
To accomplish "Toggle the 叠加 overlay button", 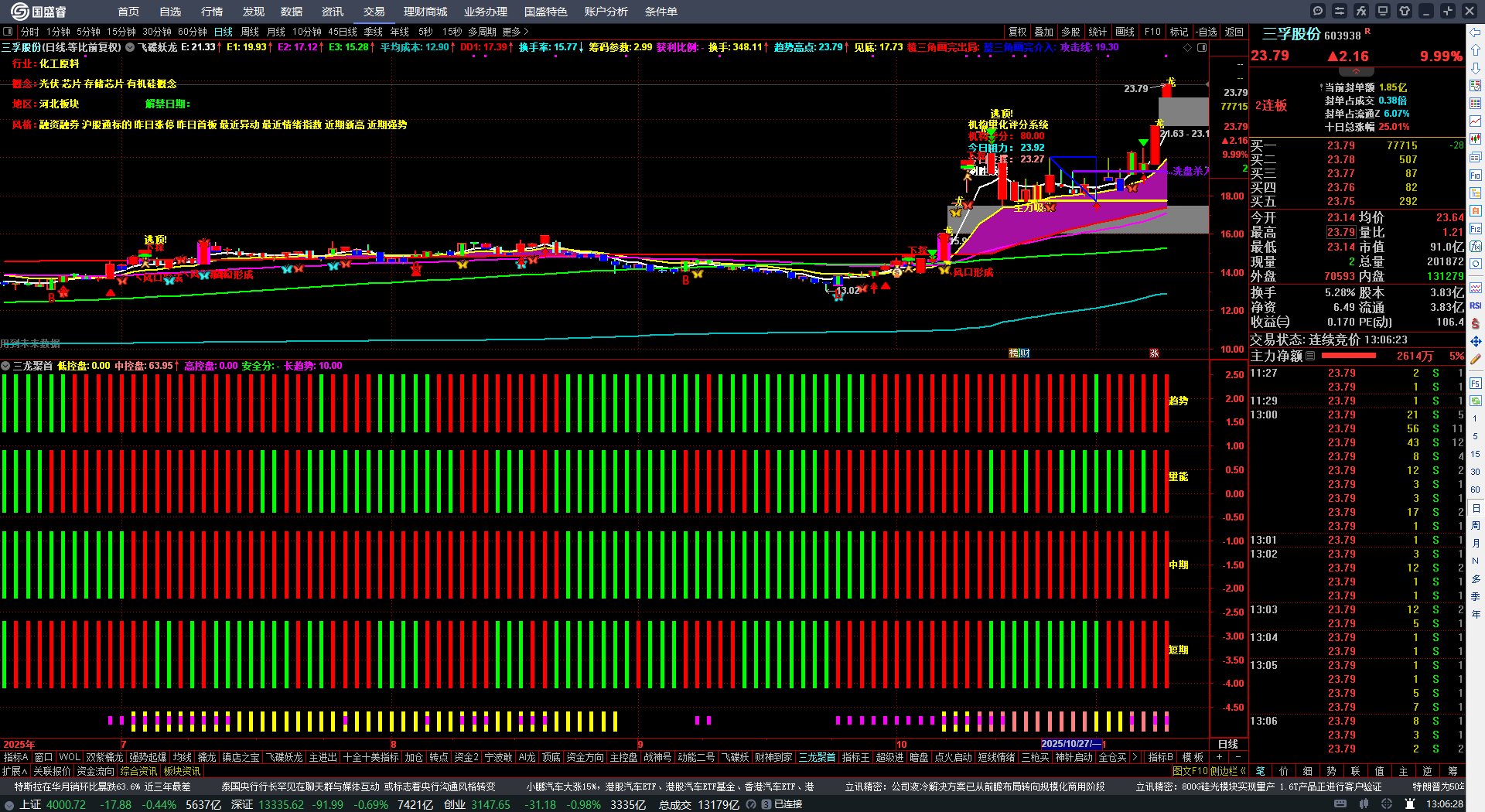I will click(x=1044, y=32).
